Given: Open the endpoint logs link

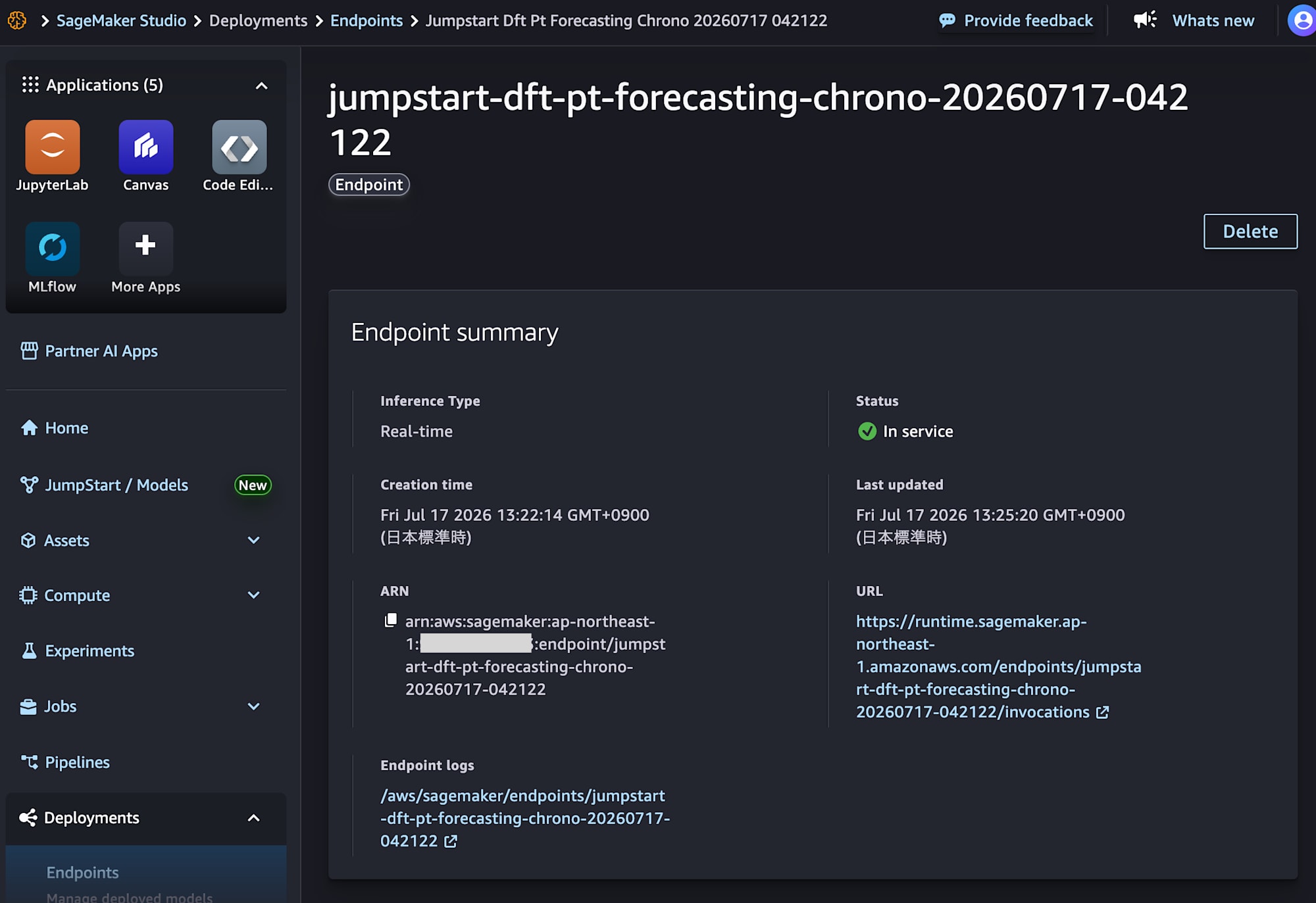Looking at the screenshot, I should pyautogui.click(x=525, y=818).
